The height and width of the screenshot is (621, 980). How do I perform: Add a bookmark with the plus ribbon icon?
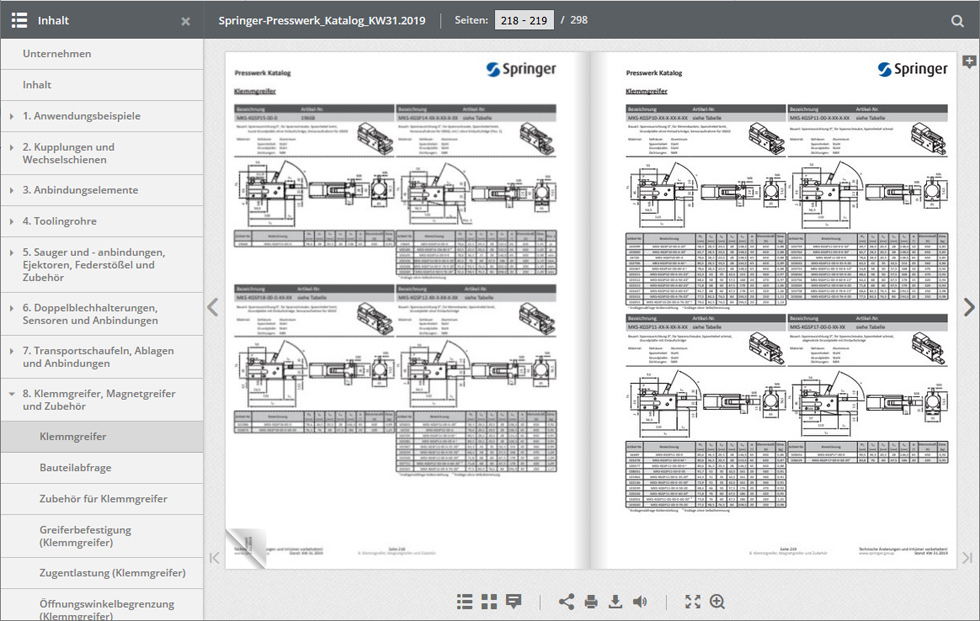tap(969, 62)
